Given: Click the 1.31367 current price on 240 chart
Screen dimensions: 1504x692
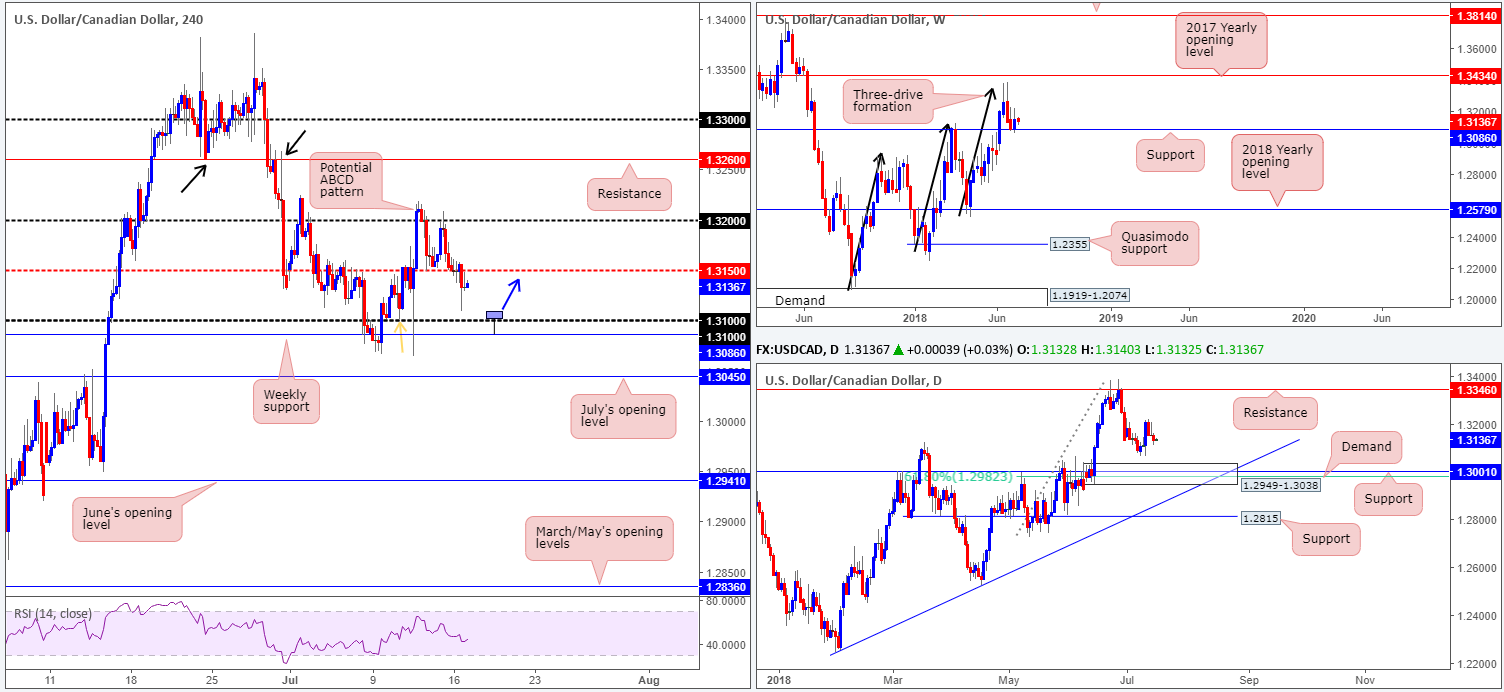Looking at the screenshot, I should tap(725, 286).
